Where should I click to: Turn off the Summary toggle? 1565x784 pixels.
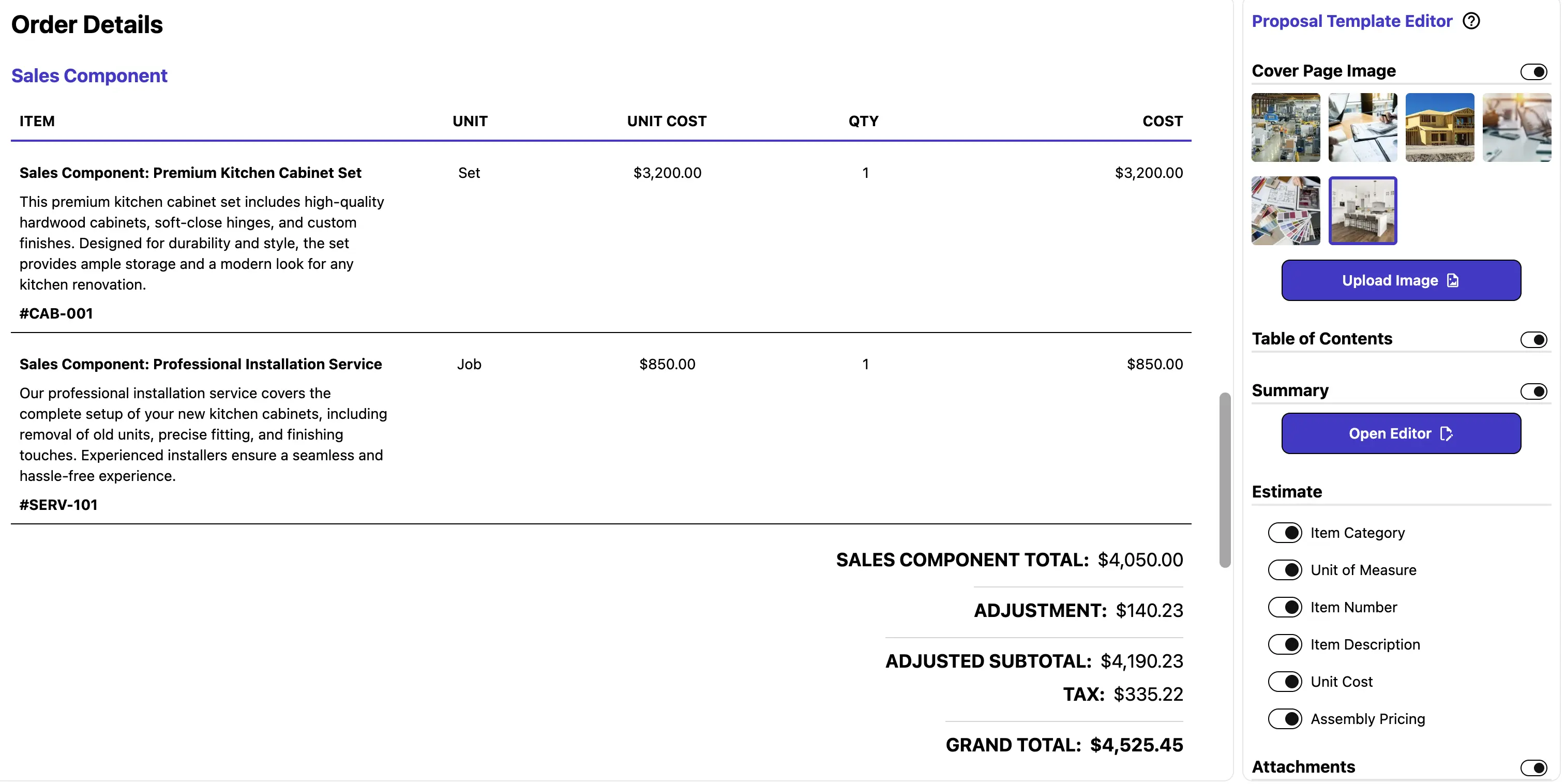click(1533, 391)
